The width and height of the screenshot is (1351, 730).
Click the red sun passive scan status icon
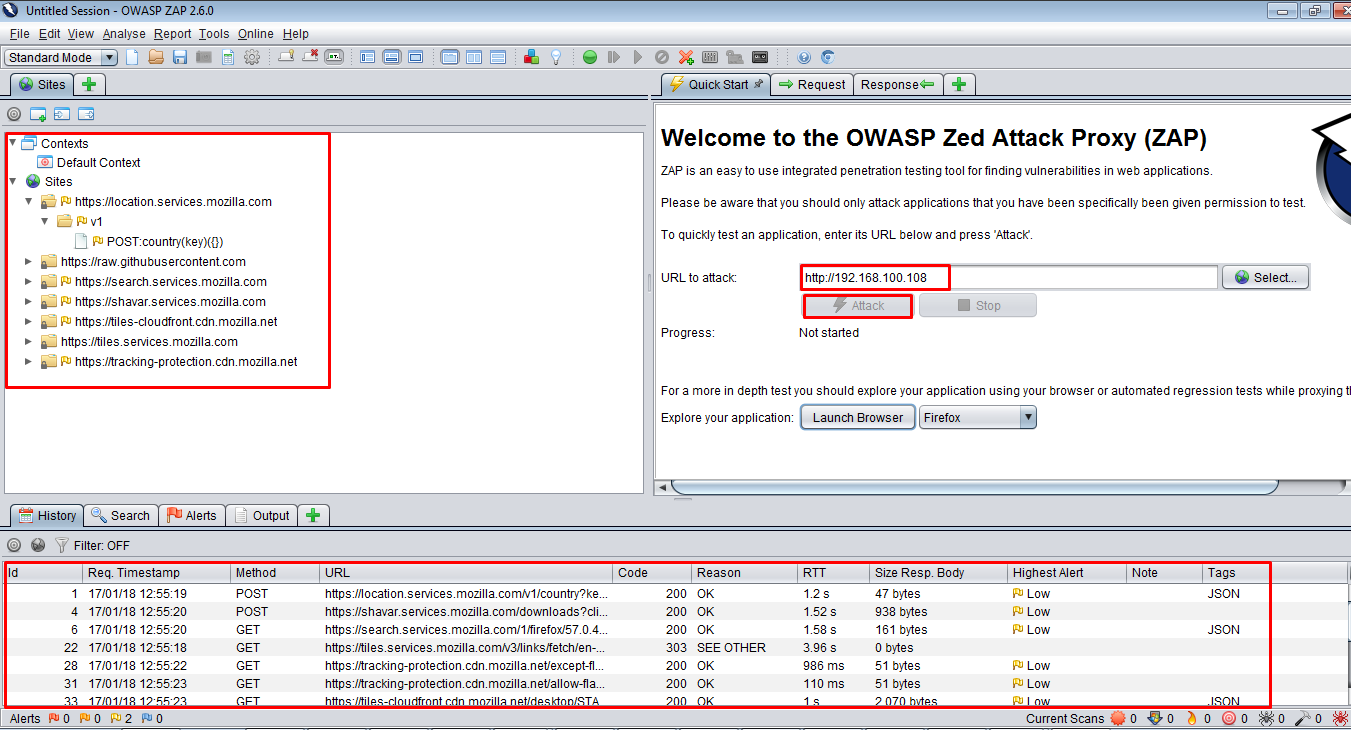tap(1118, 718)
